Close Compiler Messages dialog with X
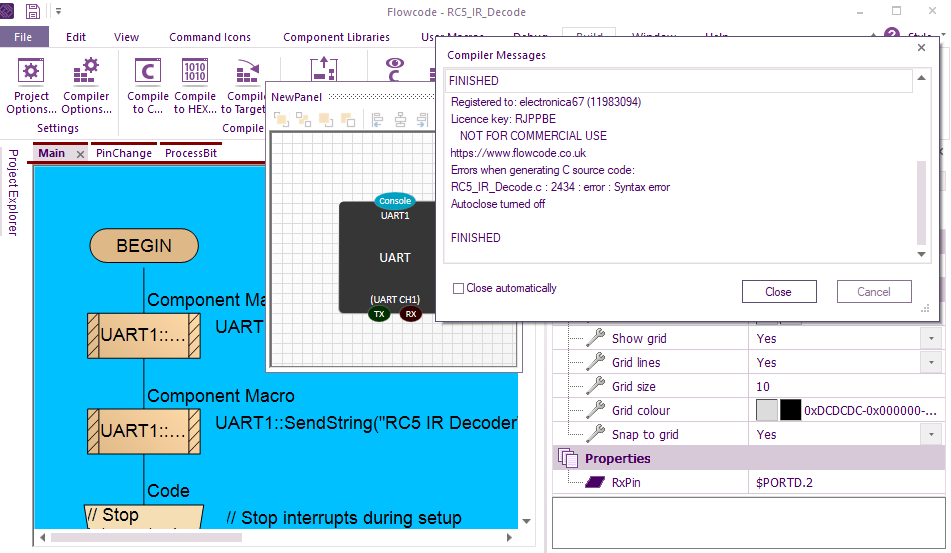The image size is (951, 553). click(x=921, y=47)
